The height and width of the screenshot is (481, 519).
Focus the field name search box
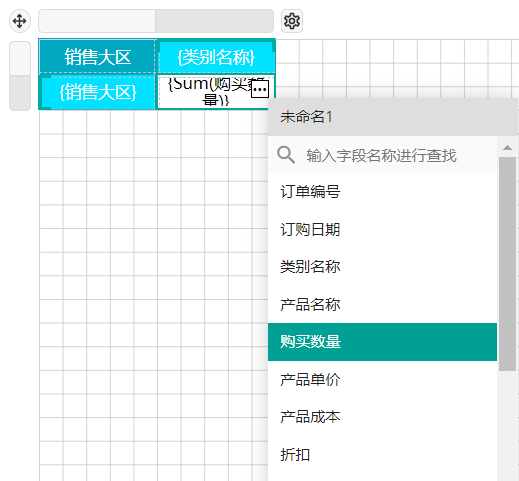(x=382, y=155)
